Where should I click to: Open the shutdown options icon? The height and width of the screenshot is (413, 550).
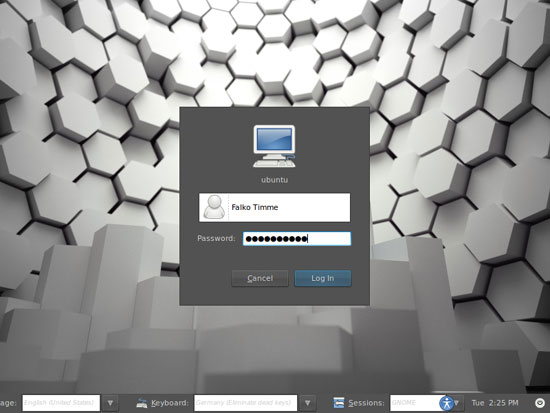(540, 403)
